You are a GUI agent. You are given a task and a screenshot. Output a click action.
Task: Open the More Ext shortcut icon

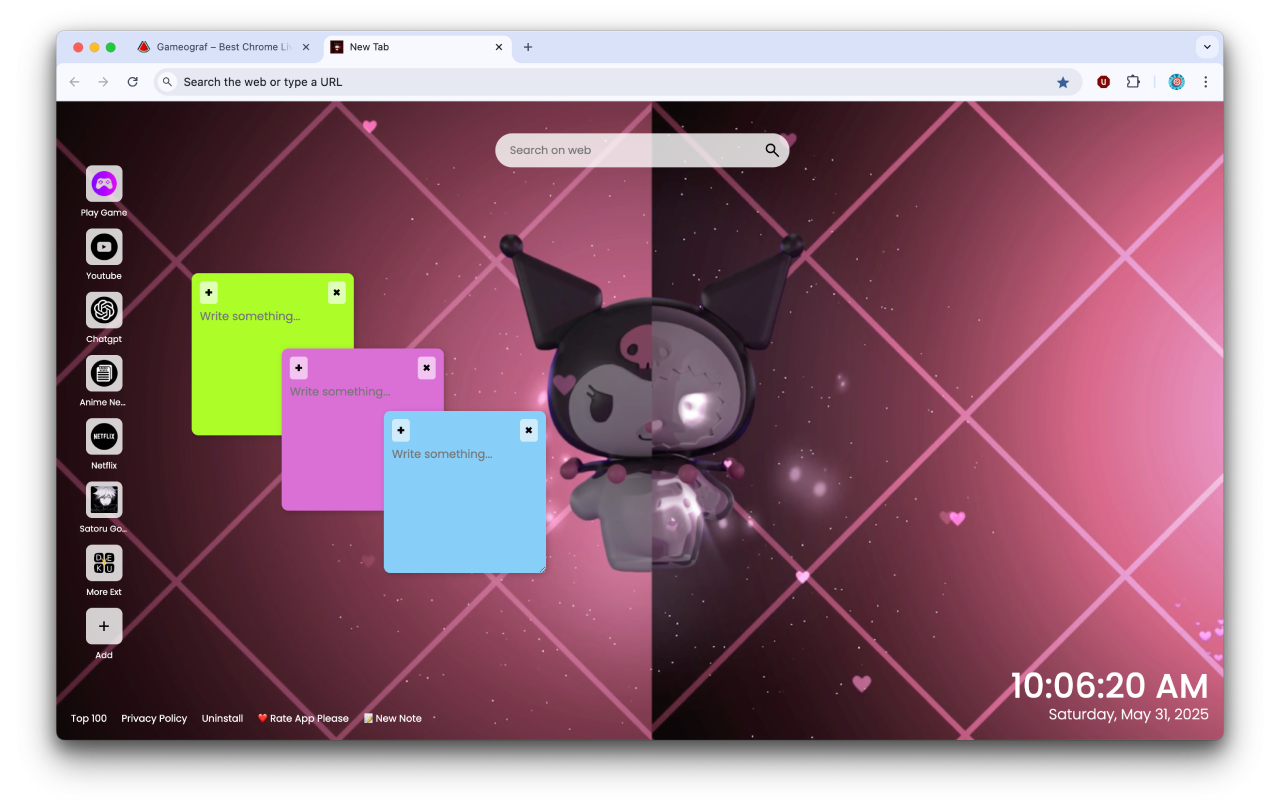104,563
